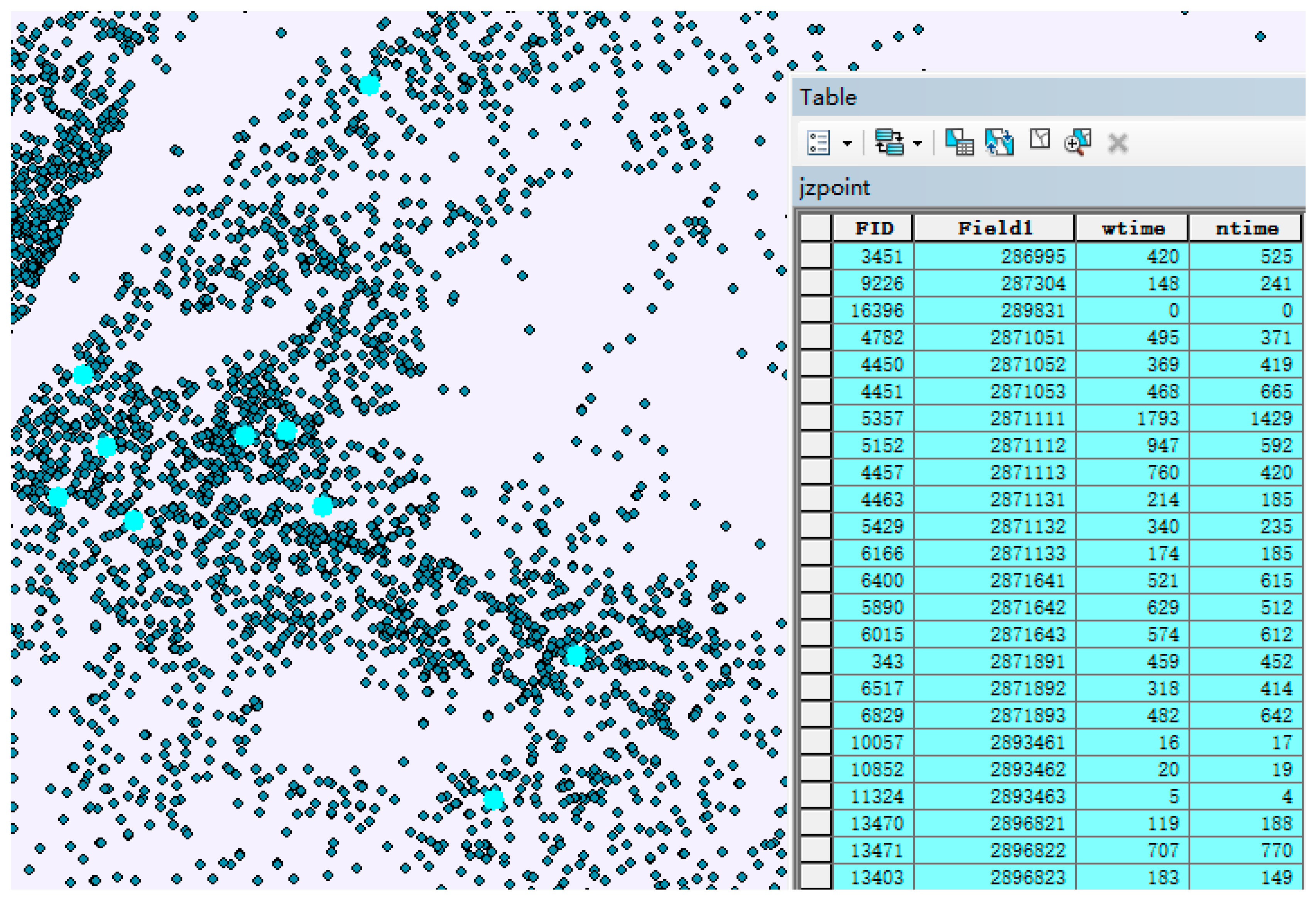Click the Zoom To Selected icon
The width and height of the screenshot is (1316, 905).
tap(1077, 142)
